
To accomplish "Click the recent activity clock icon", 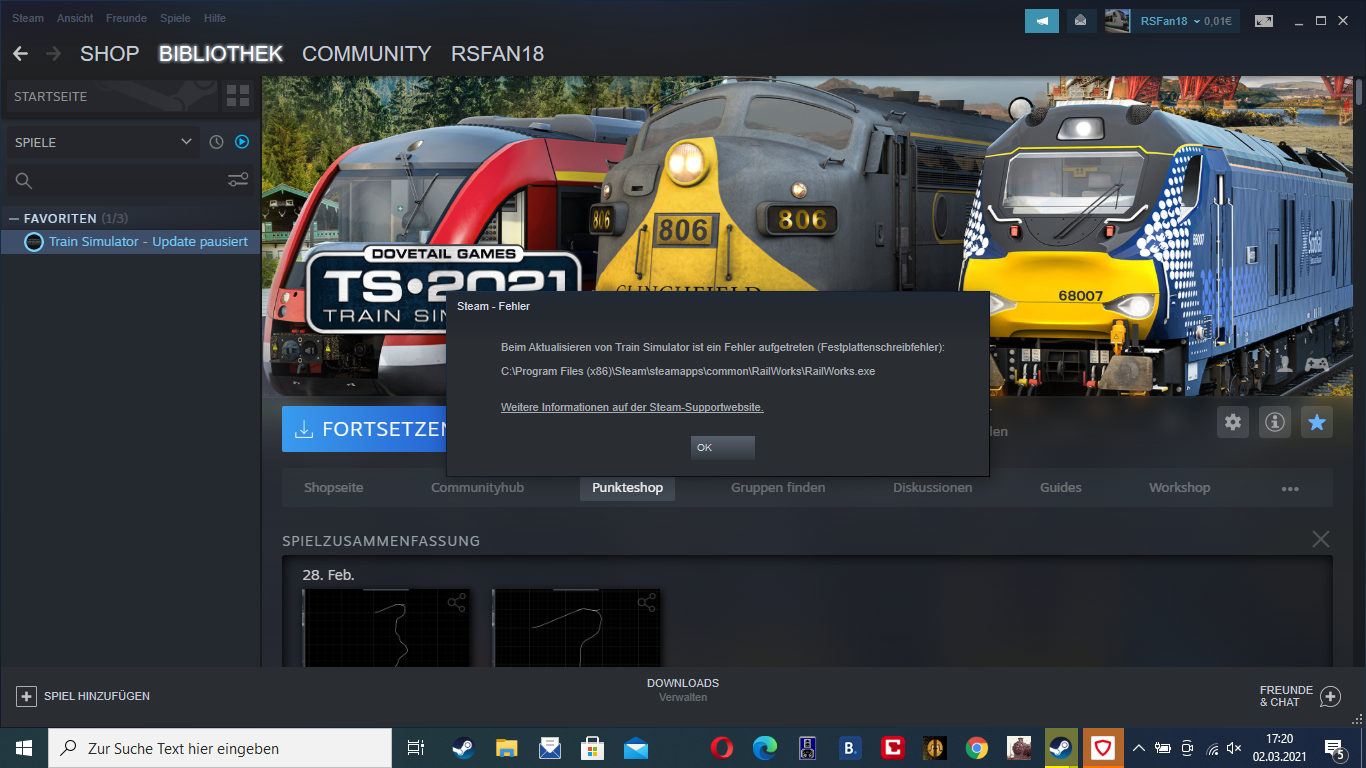I will (x=216, y=142).
